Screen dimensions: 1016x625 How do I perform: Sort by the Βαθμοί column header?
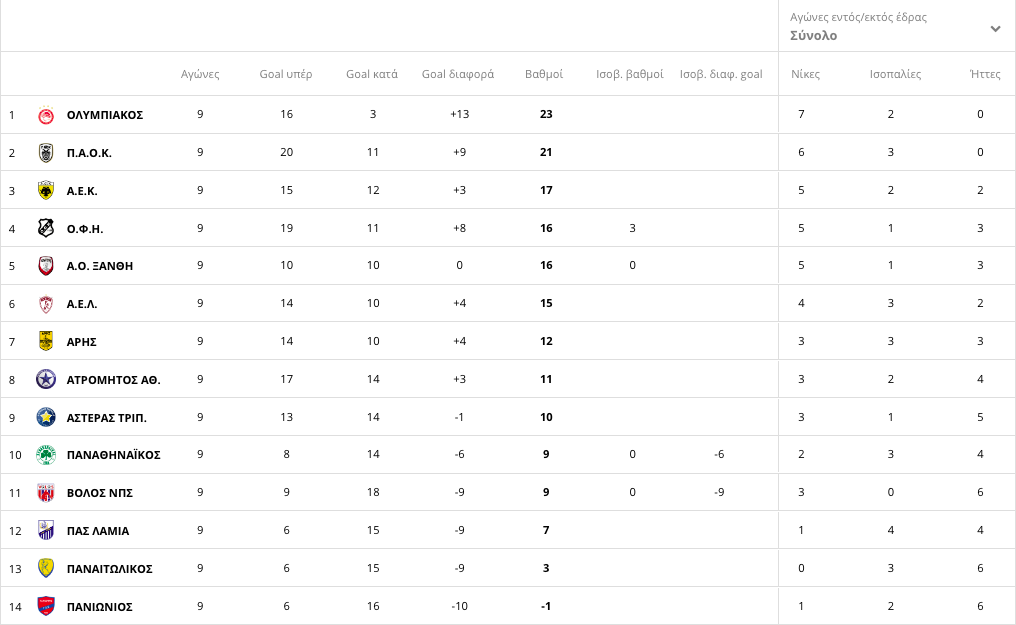pos(544,74)
